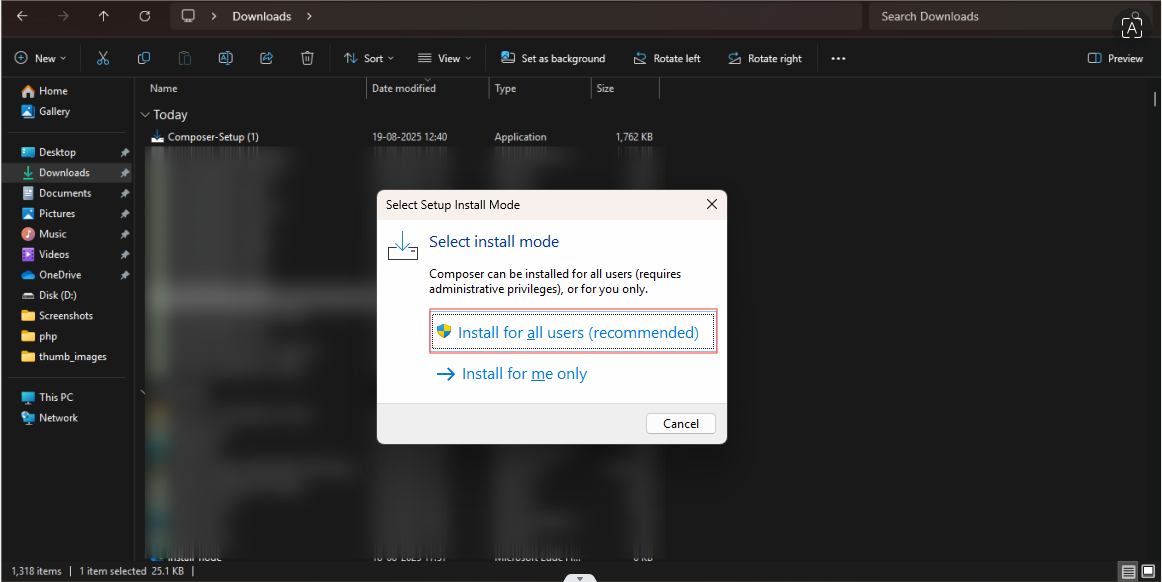
Task: Click the 1,762 KB size cell
Action: [x=634, y=137]
